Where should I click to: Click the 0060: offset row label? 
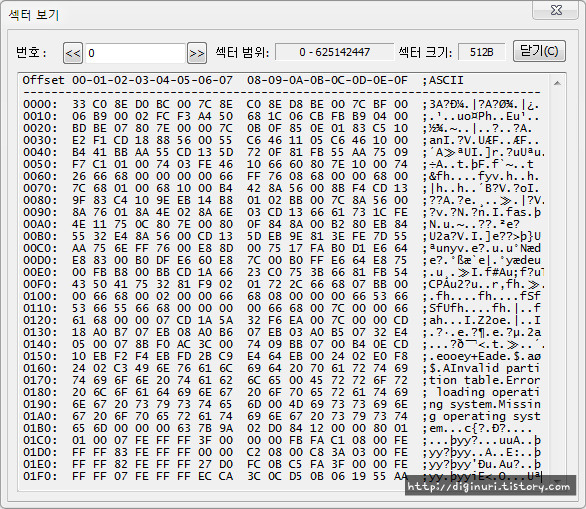pyautogui.click(x=40, y=176)
